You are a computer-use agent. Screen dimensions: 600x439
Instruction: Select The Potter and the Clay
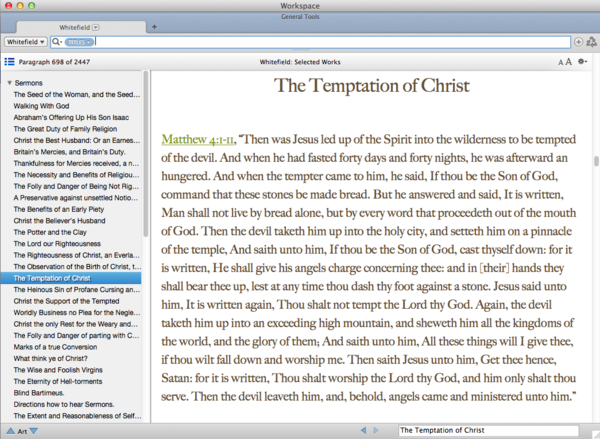[x=50, y=232]
